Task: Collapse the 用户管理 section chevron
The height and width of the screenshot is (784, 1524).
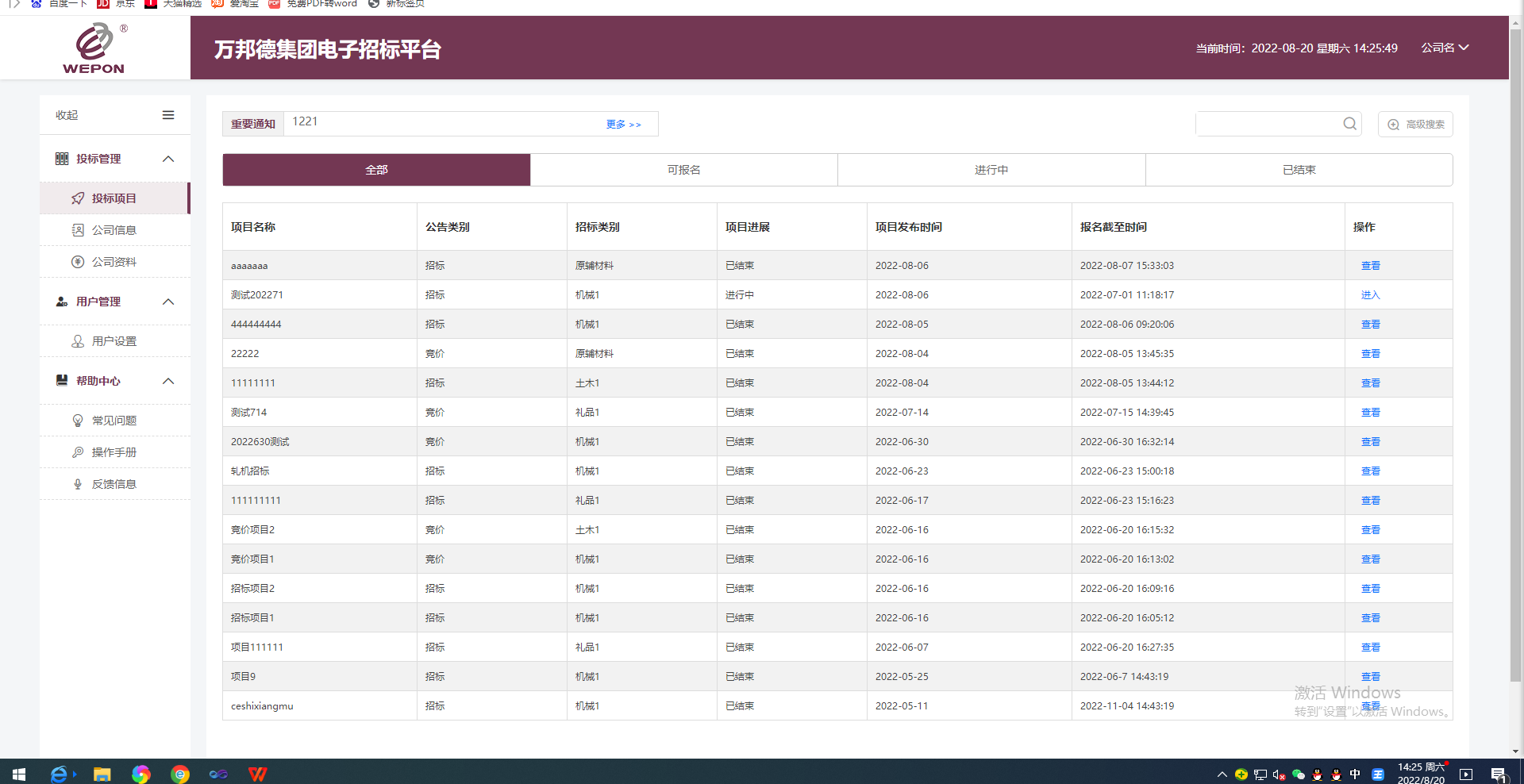Action: [x=168, y=302]
